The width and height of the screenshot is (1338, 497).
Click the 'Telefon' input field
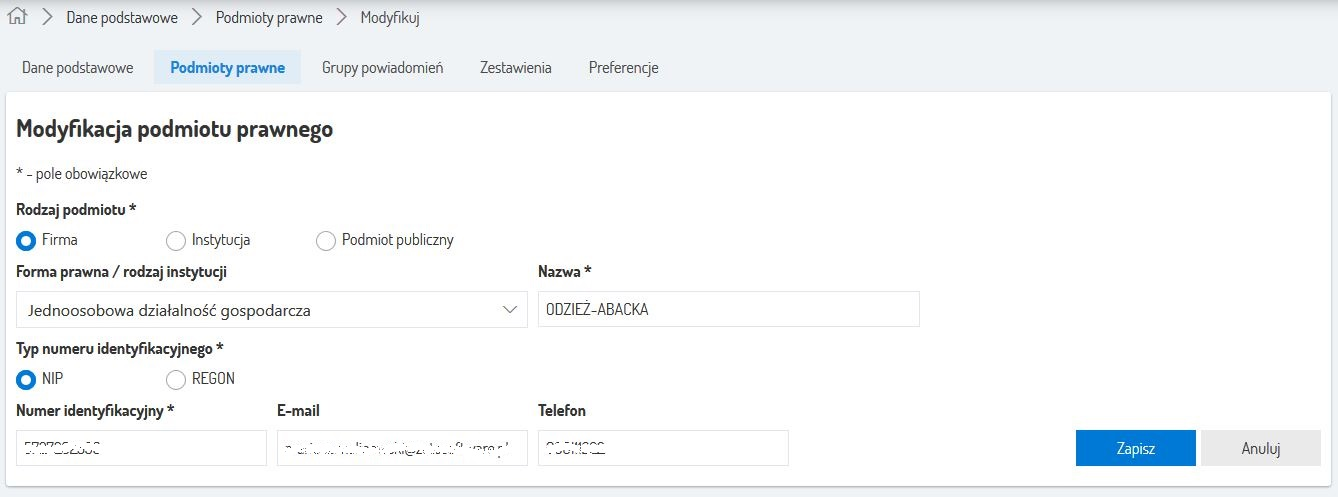pyautogui.click(x=663, y=448)
